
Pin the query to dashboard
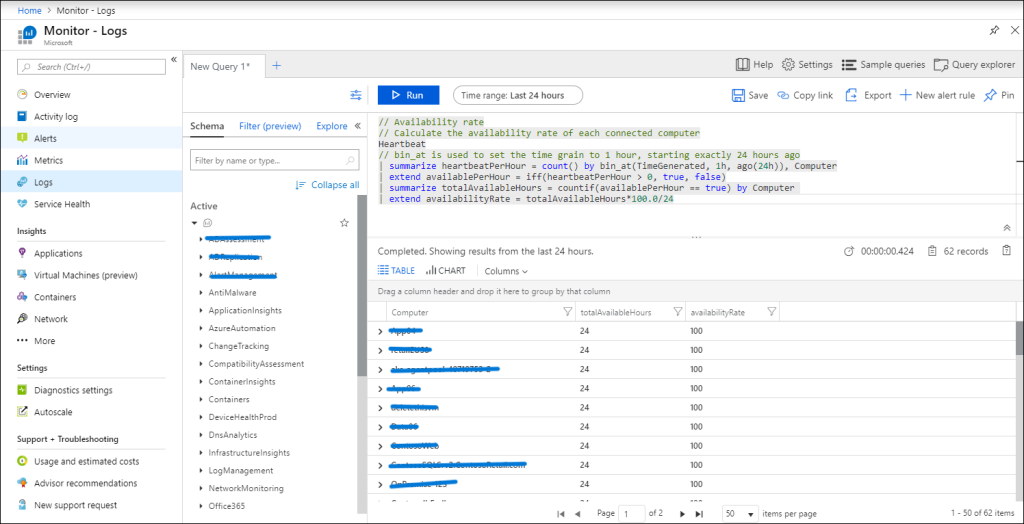(999, 95)
